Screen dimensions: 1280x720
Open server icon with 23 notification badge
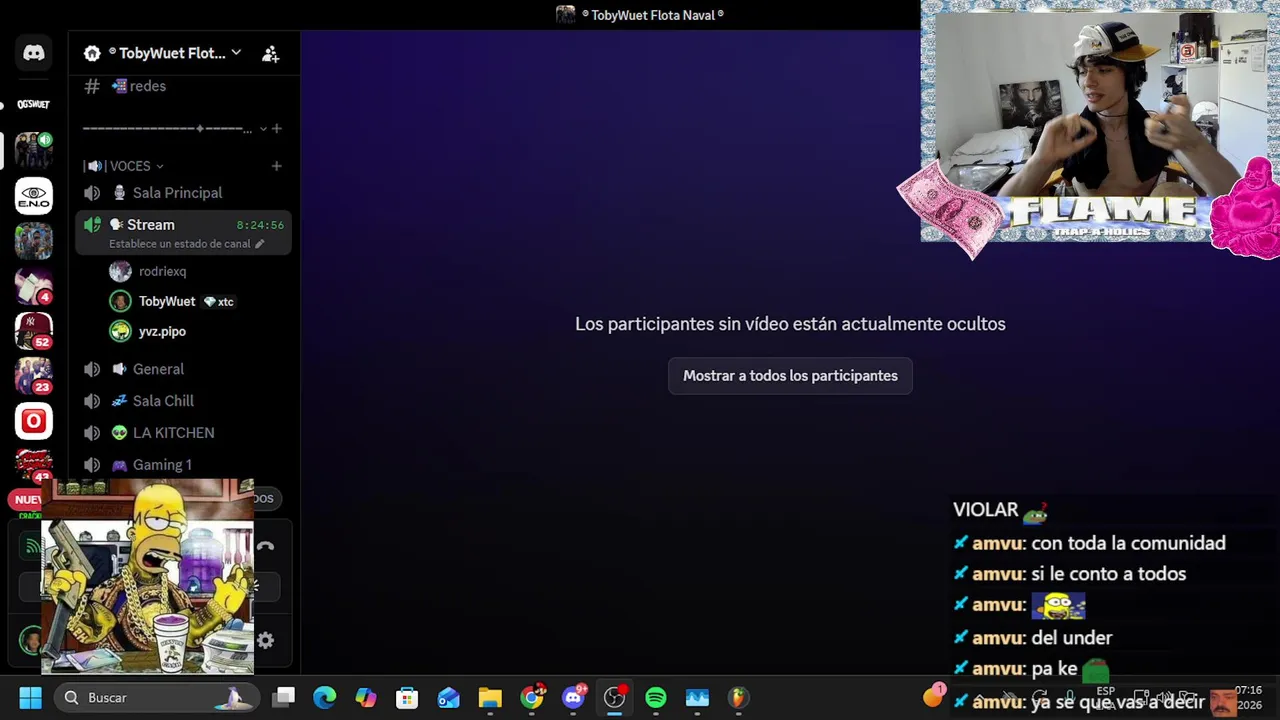(x=34, y=376)
